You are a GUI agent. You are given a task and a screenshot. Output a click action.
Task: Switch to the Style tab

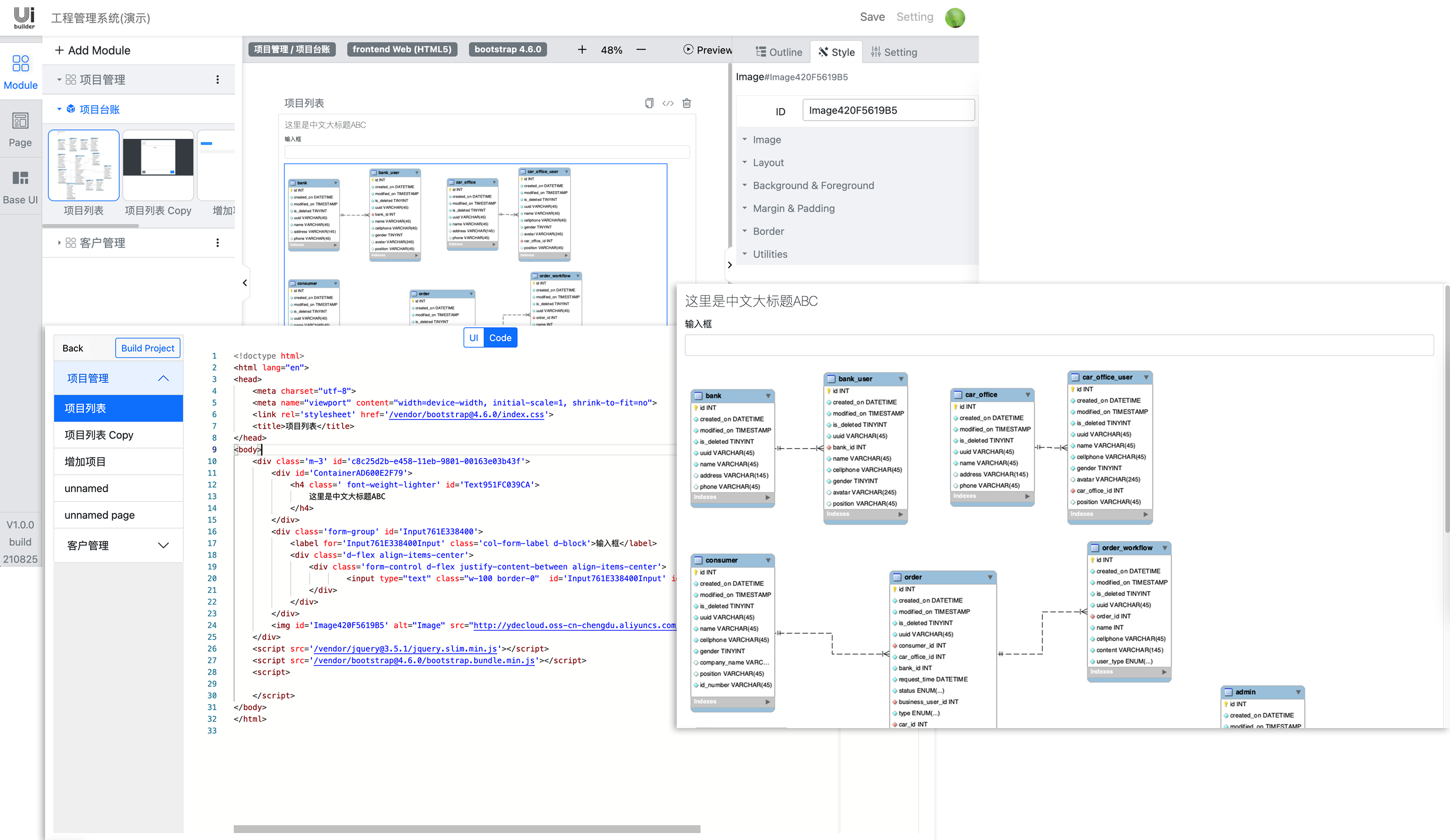[x=836, y=52]
